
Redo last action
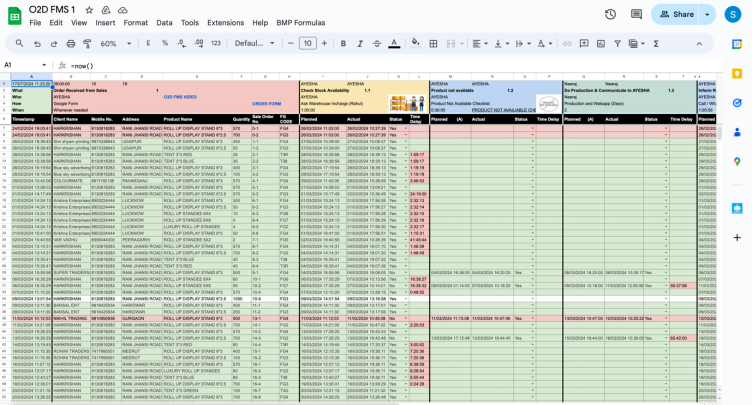coord(54,44)
